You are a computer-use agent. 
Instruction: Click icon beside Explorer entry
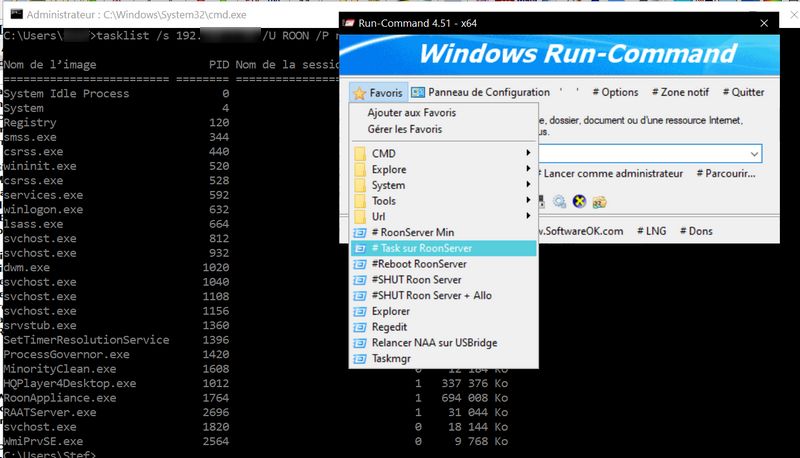[x=360, y=312]
